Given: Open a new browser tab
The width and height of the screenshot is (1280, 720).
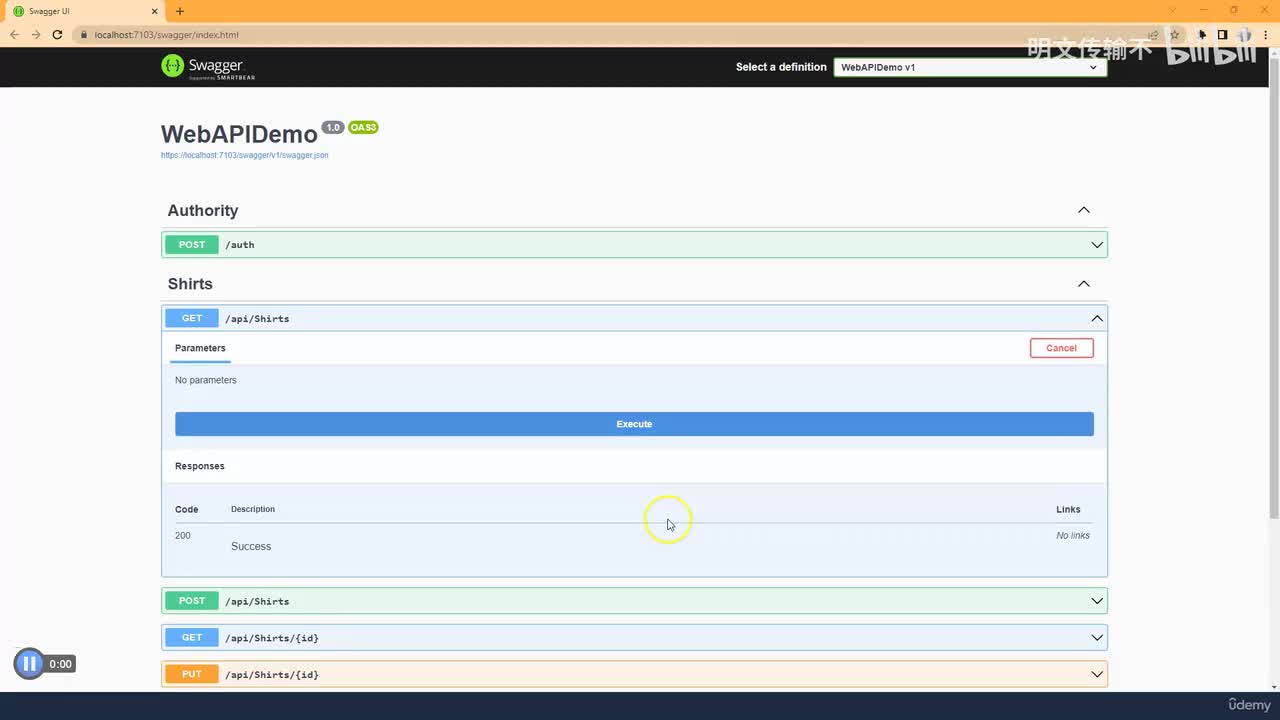Looking at the screenshot, I should click(x=180, y=11).
